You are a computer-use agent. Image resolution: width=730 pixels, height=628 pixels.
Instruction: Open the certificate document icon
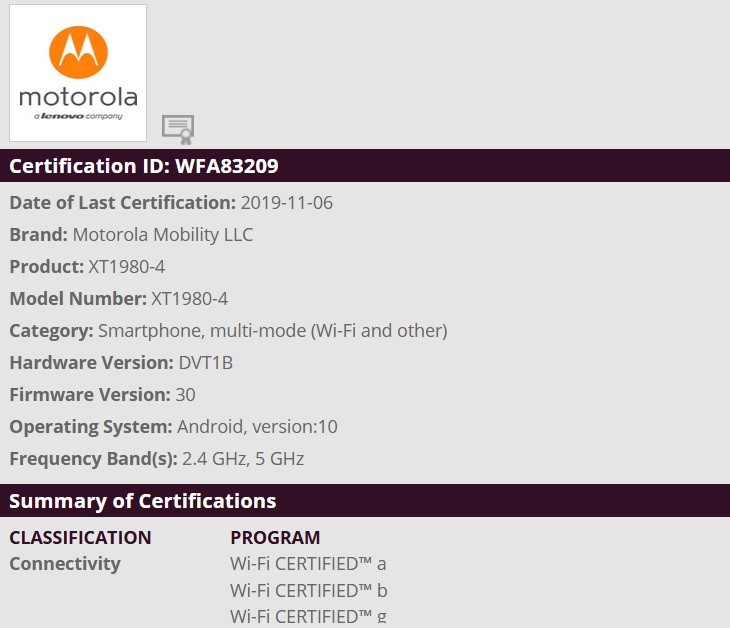178,129
